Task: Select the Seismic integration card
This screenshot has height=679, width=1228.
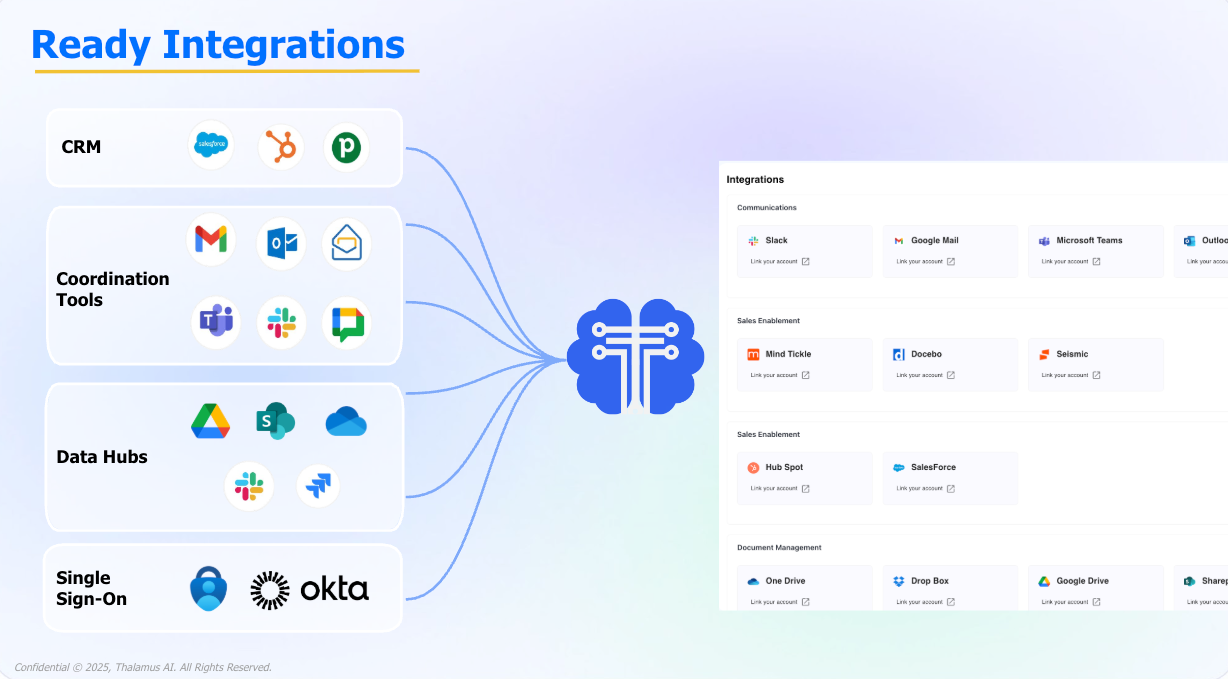Action: (x=1095, y=363)
